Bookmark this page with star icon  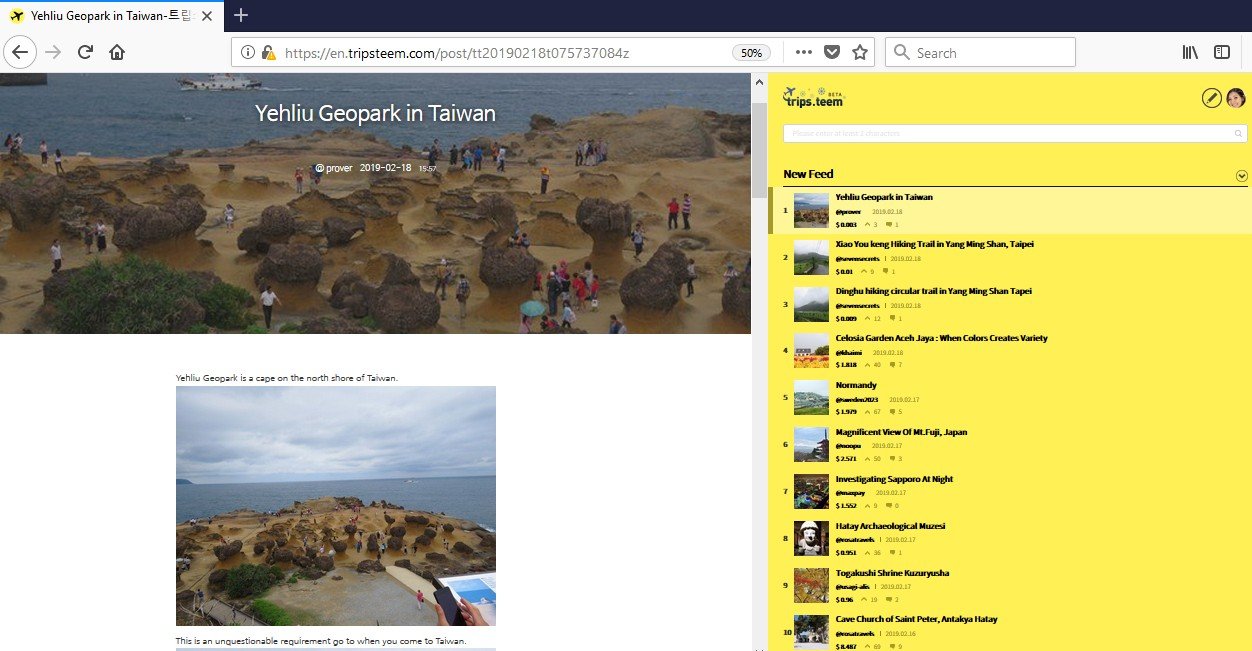pyautogui.click(x=860, y=52)
